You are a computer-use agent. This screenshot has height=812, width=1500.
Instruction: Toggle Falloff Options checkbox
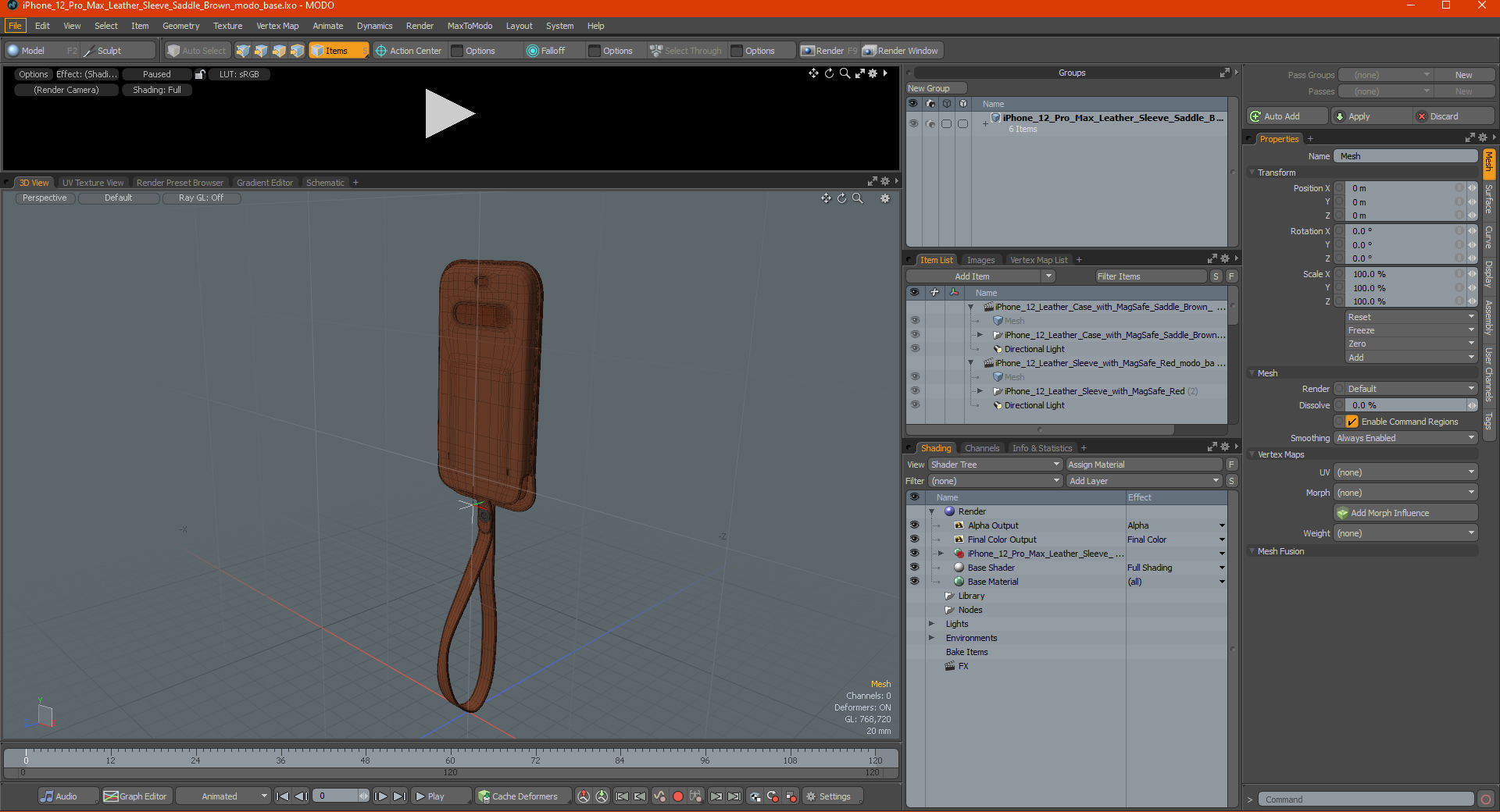595,51
